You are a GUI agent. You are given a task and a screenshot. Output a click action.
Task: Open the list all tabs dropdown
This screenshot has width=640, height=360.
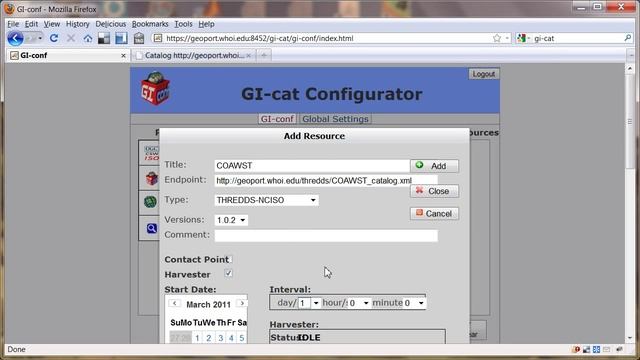coord(631,55)
